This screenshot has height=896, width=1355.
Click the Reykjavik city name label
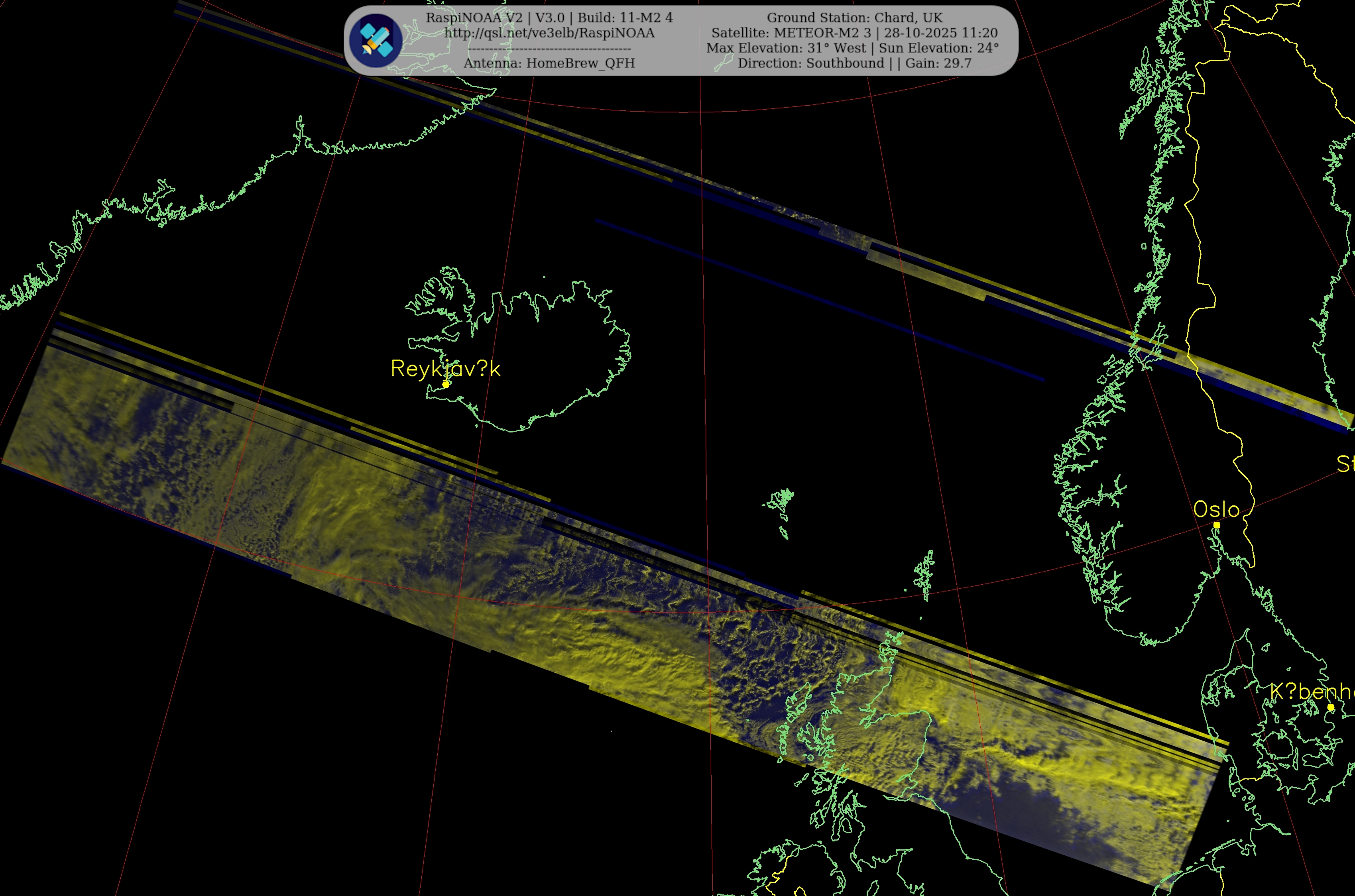[x=445, y=369]
